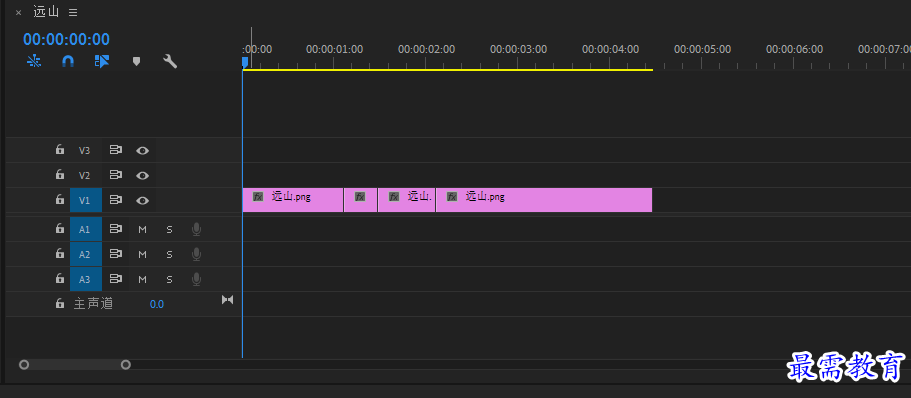Toggle lock on track V3
Viewport: 911px width, 398px height.
tap(59, 150)
